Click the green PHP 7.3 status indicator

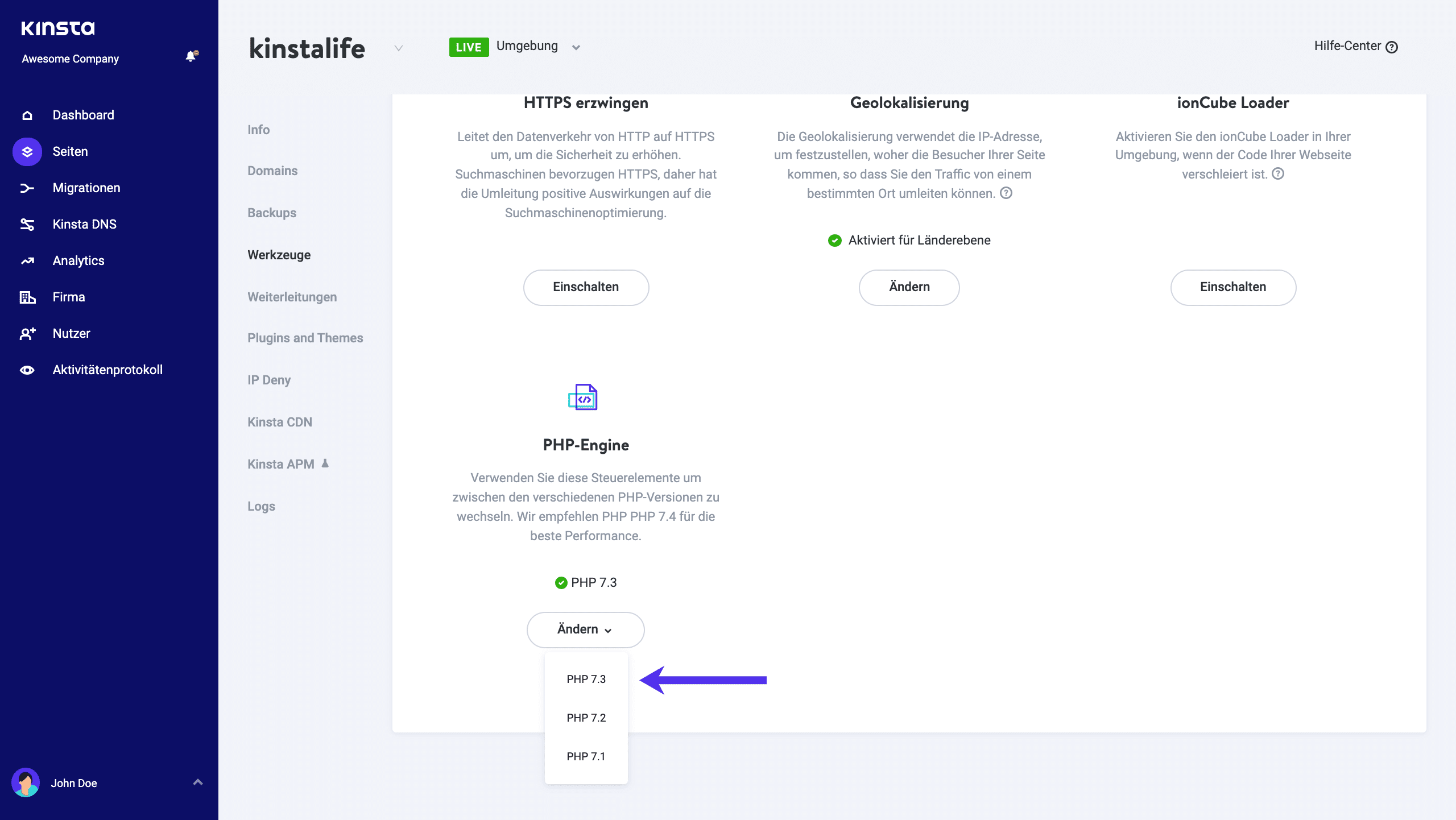click(x=560, y=582)
